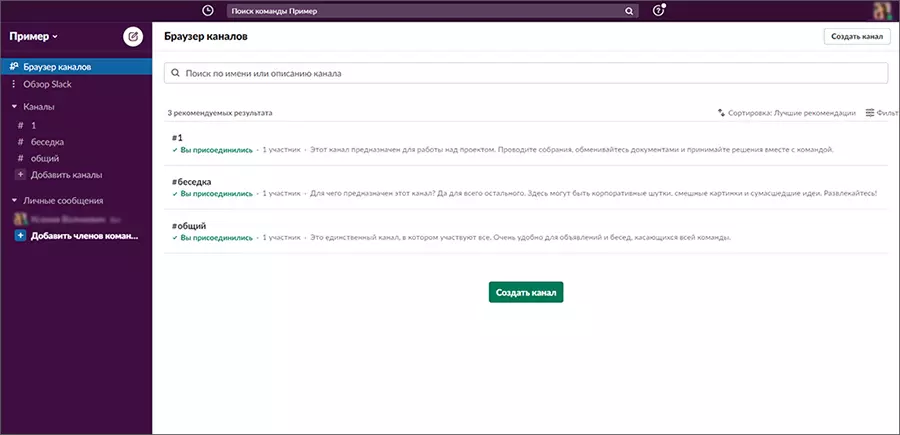
Task: Click the green Создать канал button
Action: 526,292
